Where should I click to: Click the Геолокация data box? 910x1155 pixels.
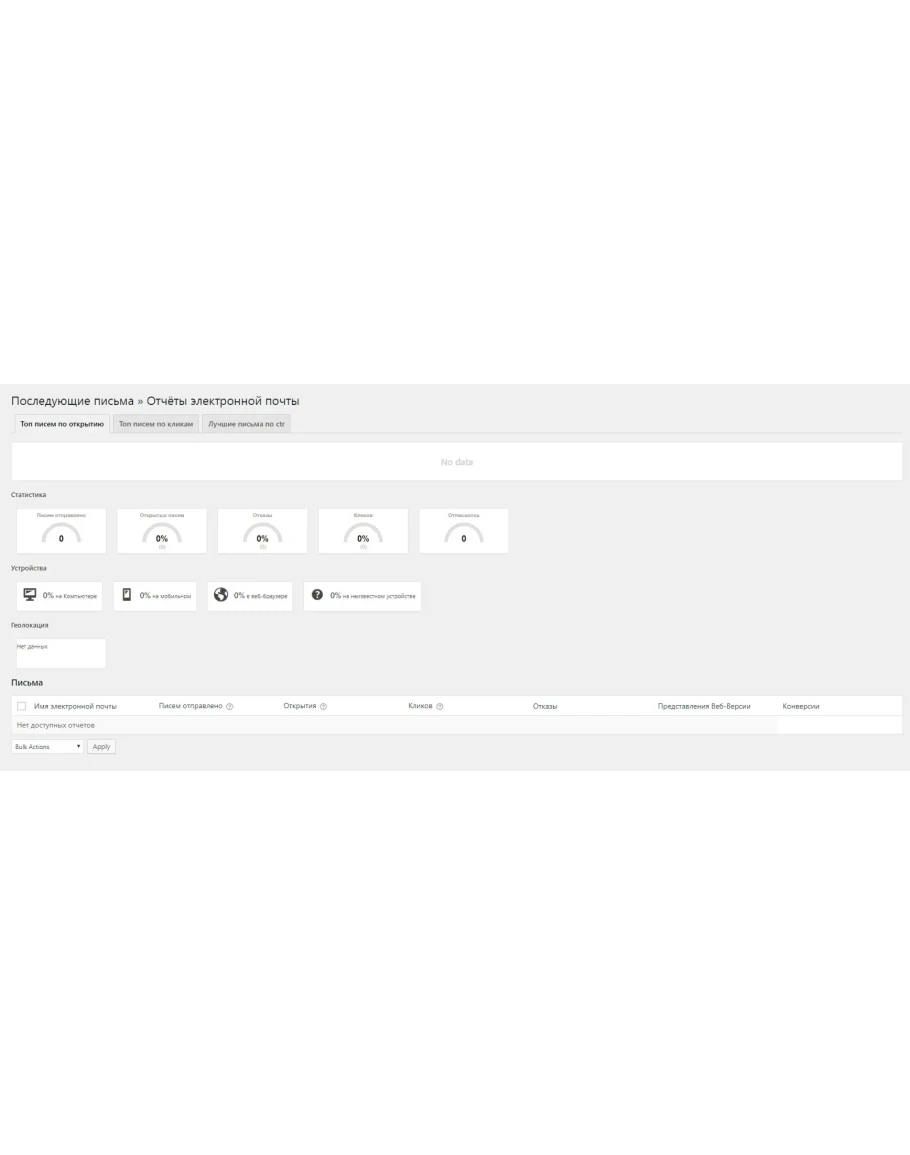click(61, 653)
